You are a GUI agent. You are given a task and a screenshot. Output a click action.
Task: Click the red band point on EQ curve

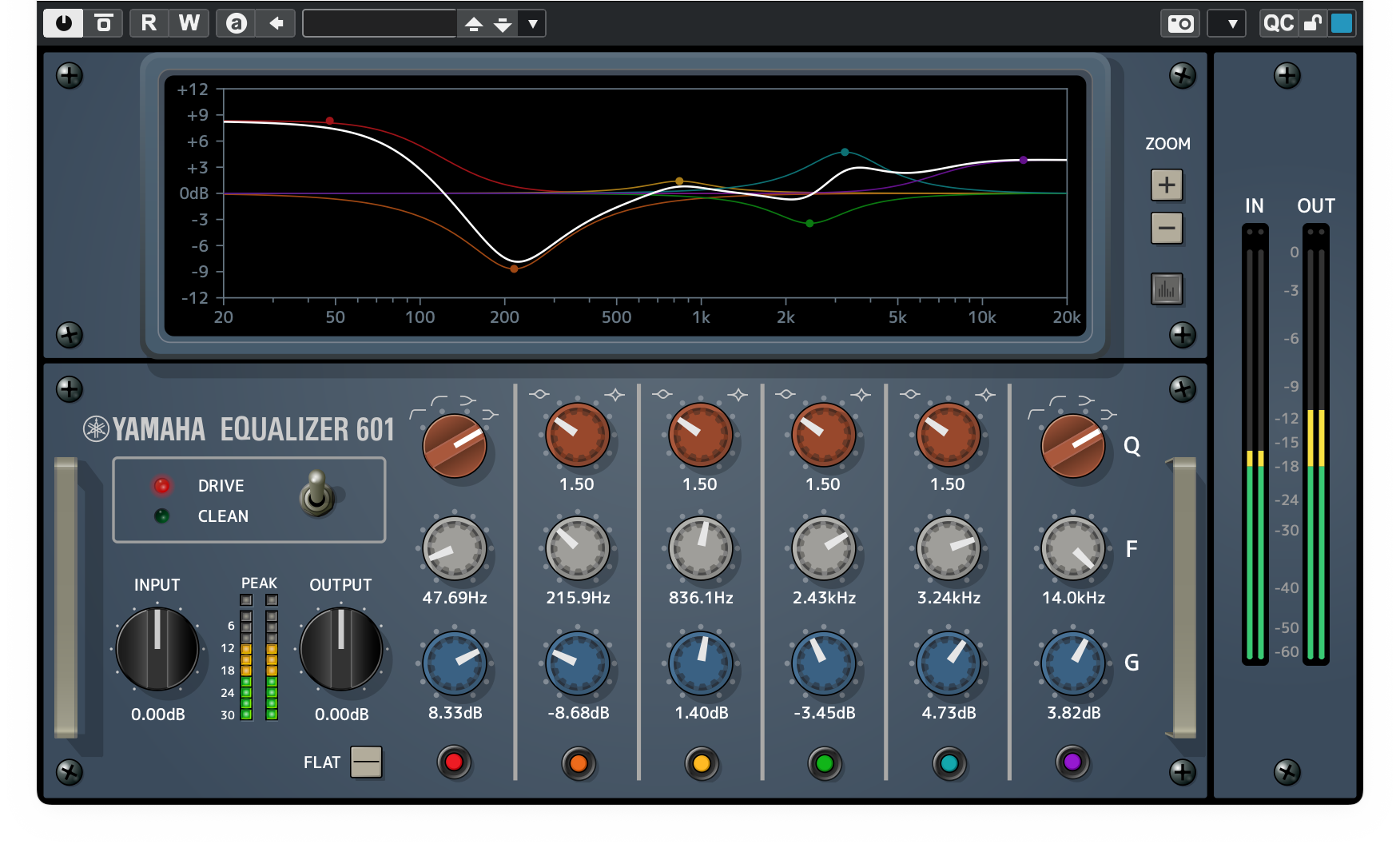coord(329,121)
